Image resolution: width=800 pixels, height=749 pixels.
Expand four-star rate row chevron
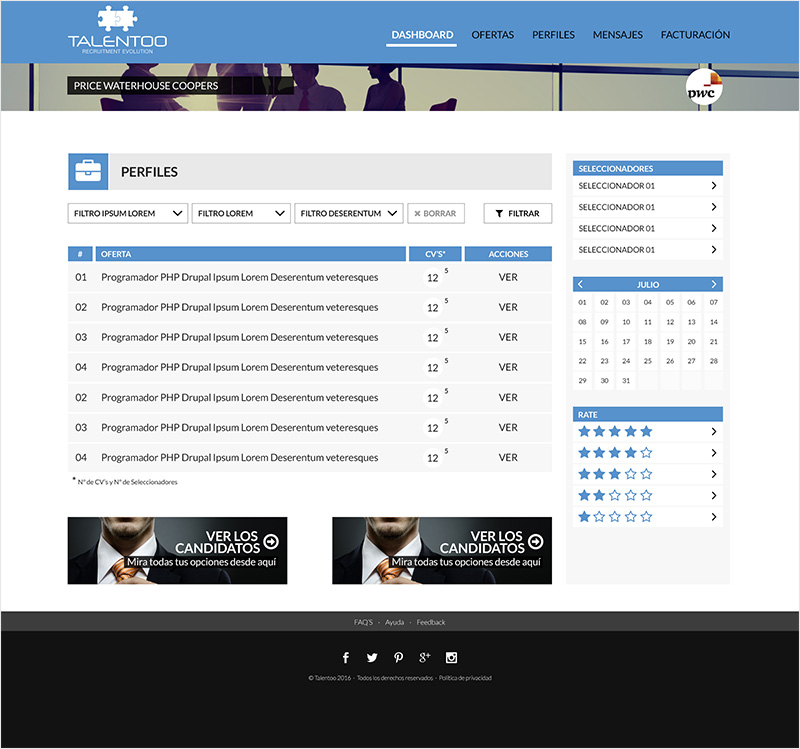pyautogui.click(x=714, y=453)
